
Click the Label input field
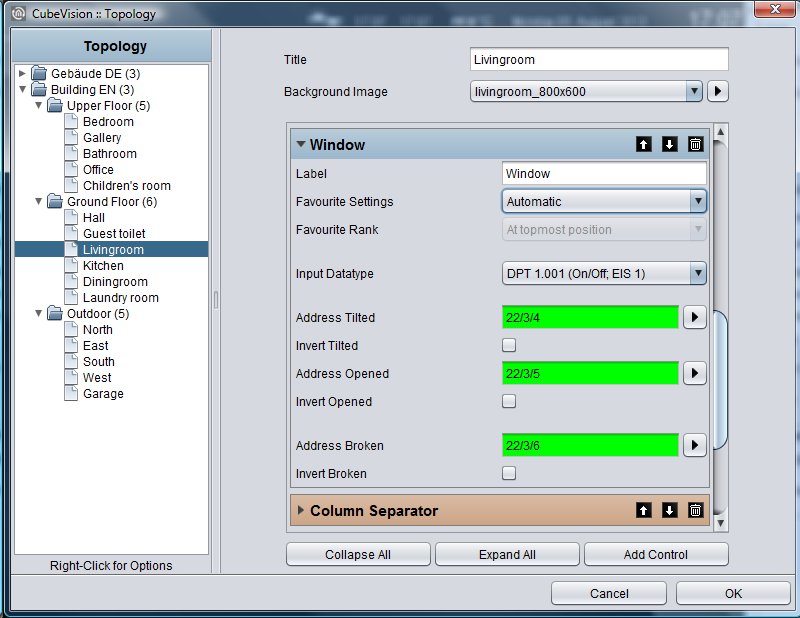pyautogui.click(x=604, y=174)
